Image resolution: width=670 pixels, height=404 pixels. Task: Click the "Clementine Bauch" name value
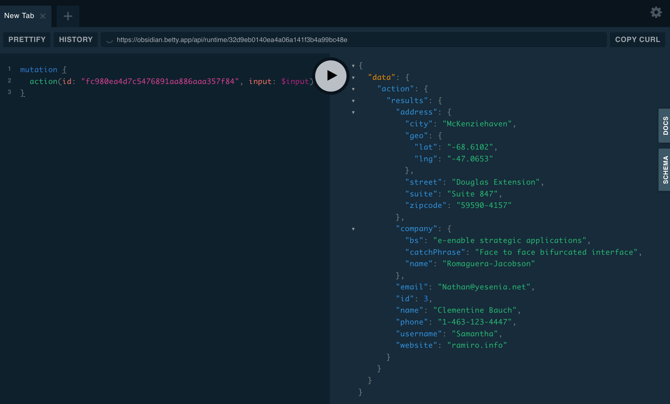tap(475, 310)
